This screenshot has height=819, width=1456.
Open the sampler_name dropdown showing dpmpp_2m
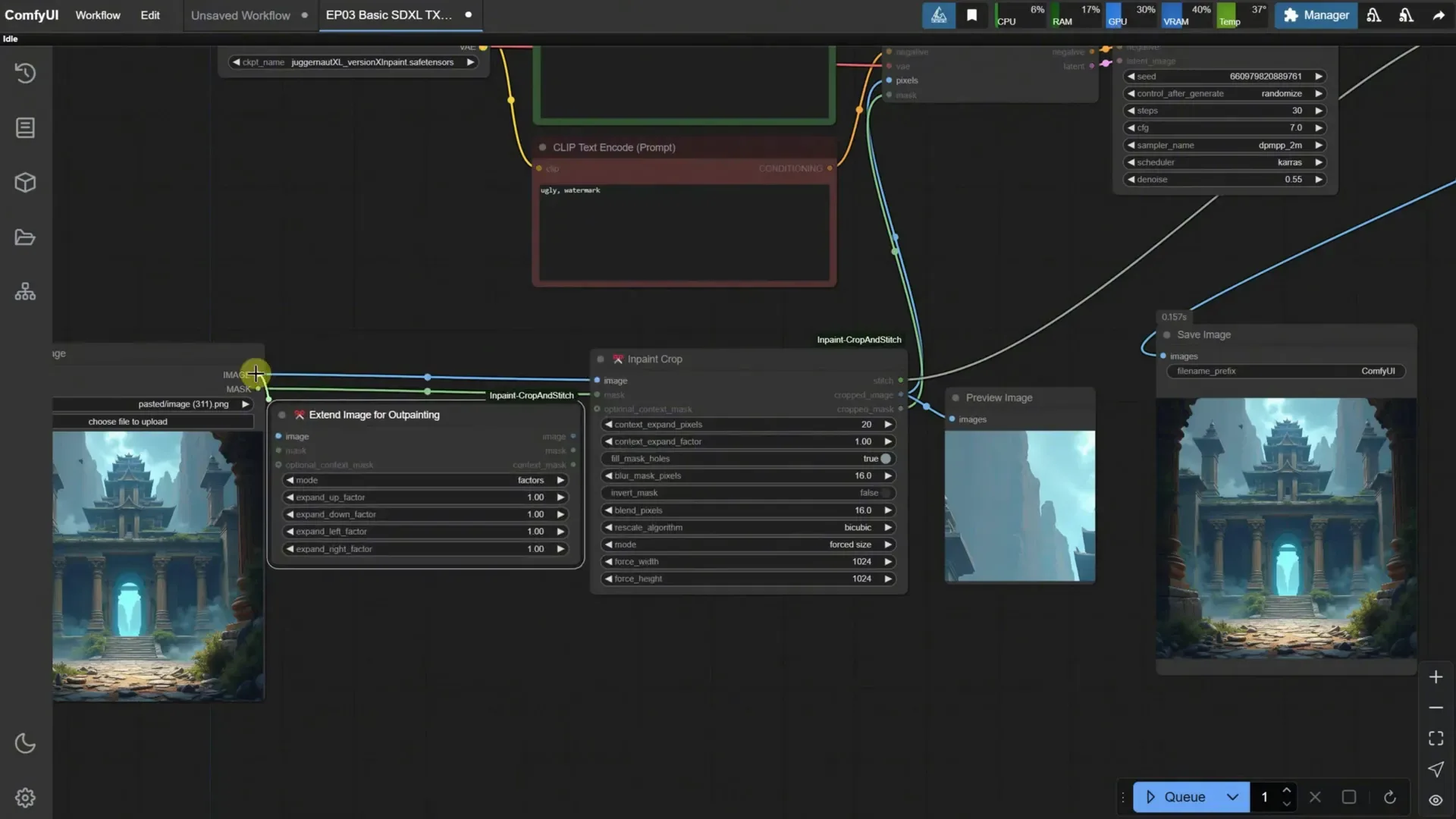1223,145
